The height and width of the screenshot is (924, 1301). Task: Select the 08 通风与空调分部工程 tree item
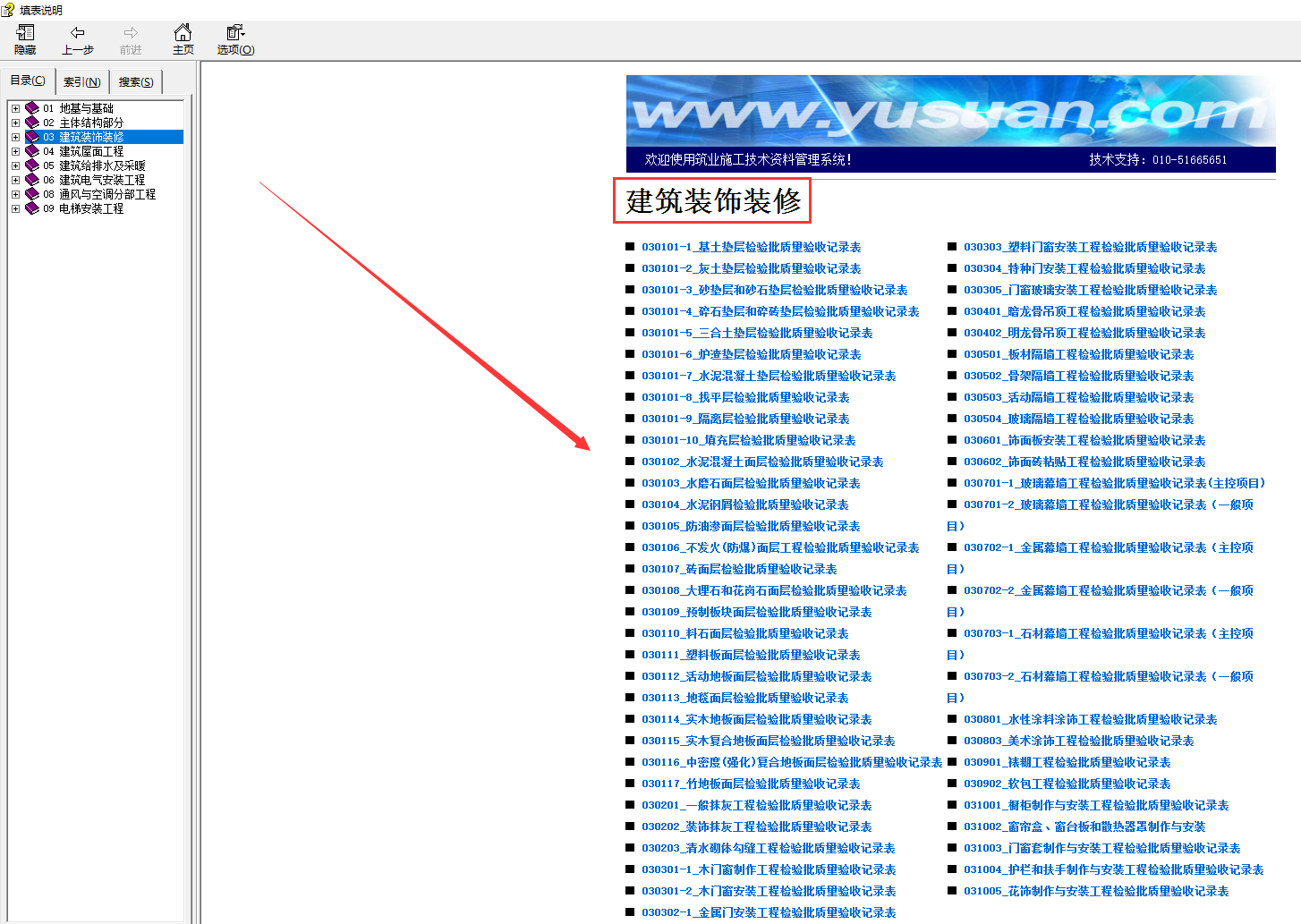(99, 194)
